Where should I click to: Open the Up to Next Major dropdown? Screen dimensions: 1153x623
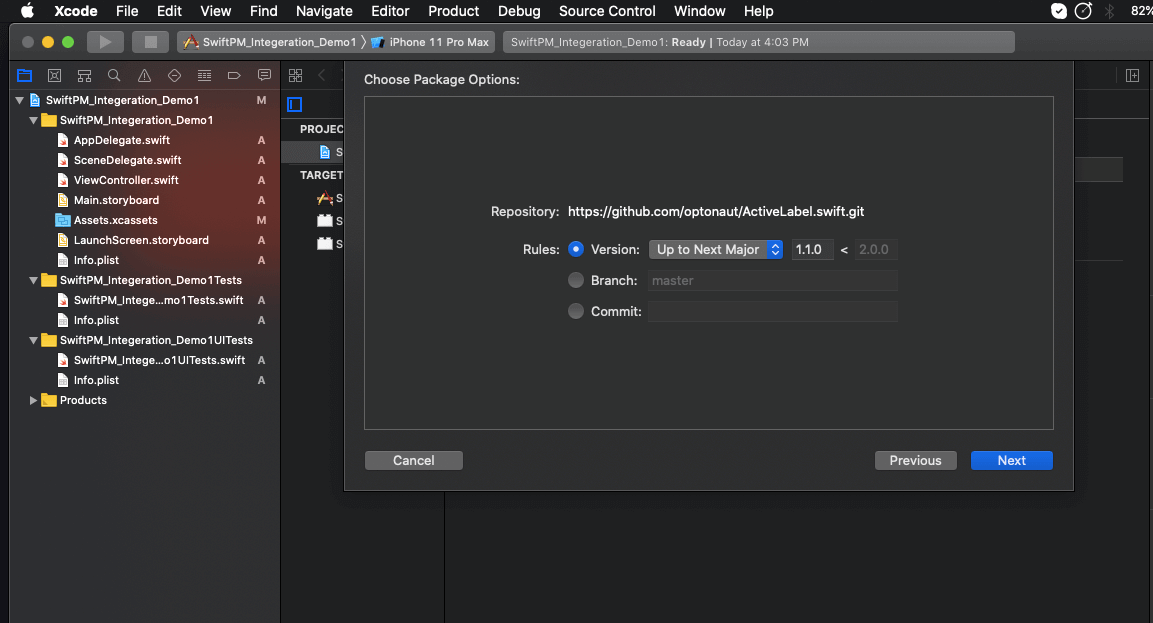tap(715, 249)
